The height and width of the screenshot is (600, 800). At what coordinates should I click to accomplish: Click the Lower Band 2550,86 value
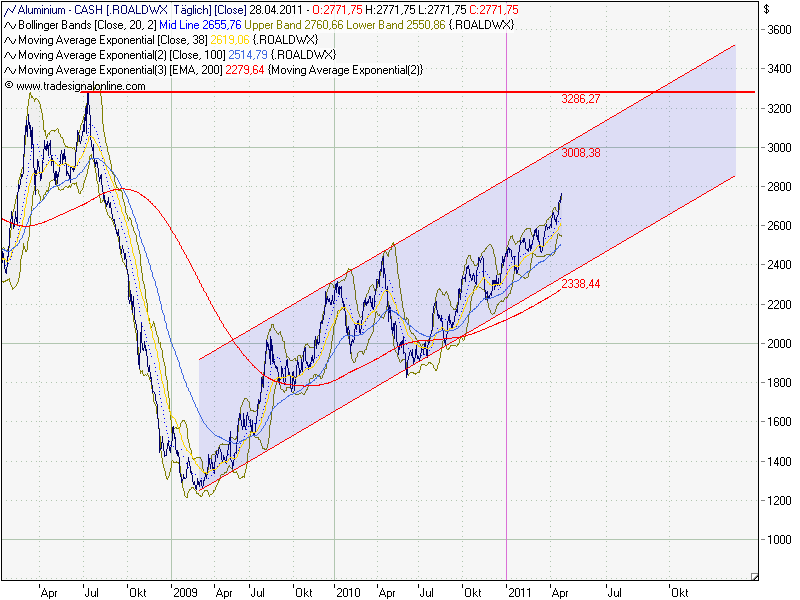pyautogui.click(x=396, y=25)
